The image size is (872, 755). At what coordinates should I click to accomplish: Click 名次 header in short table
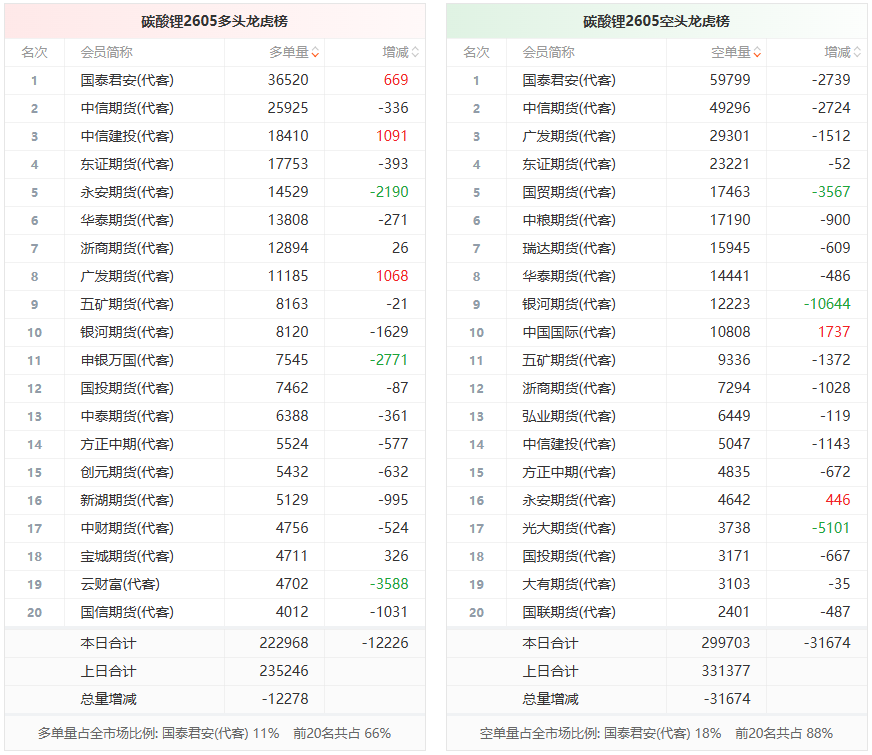[476, 53]
